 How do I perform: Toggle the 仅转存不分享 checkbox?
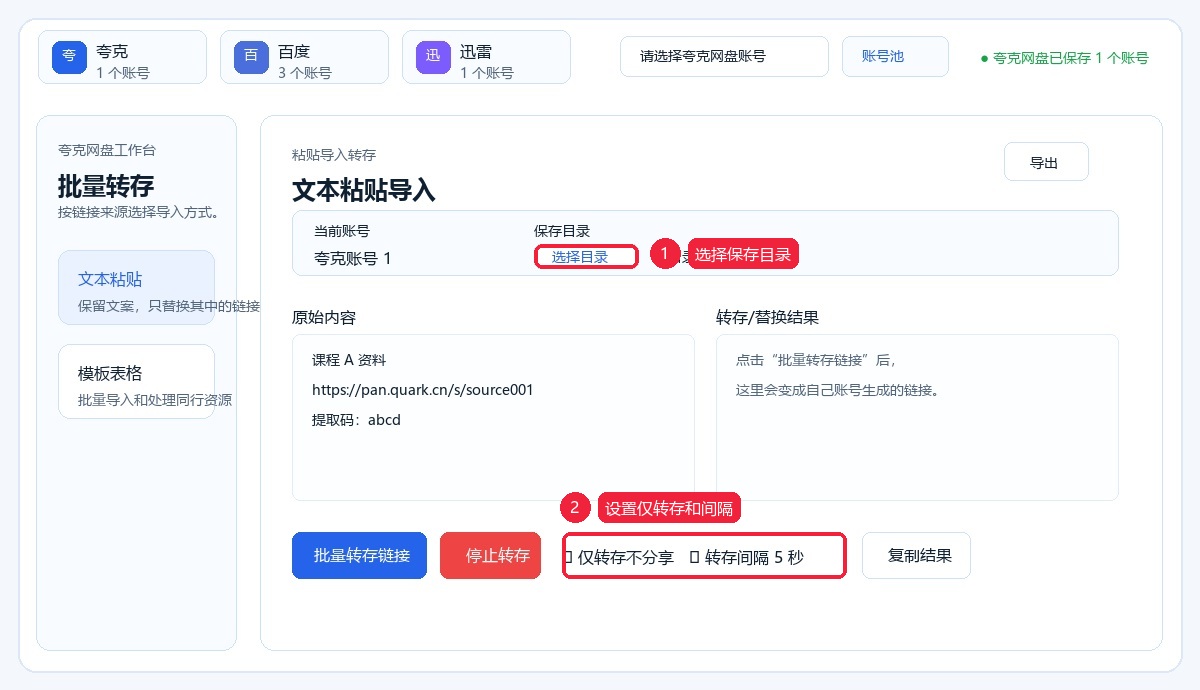click(570, 557)
